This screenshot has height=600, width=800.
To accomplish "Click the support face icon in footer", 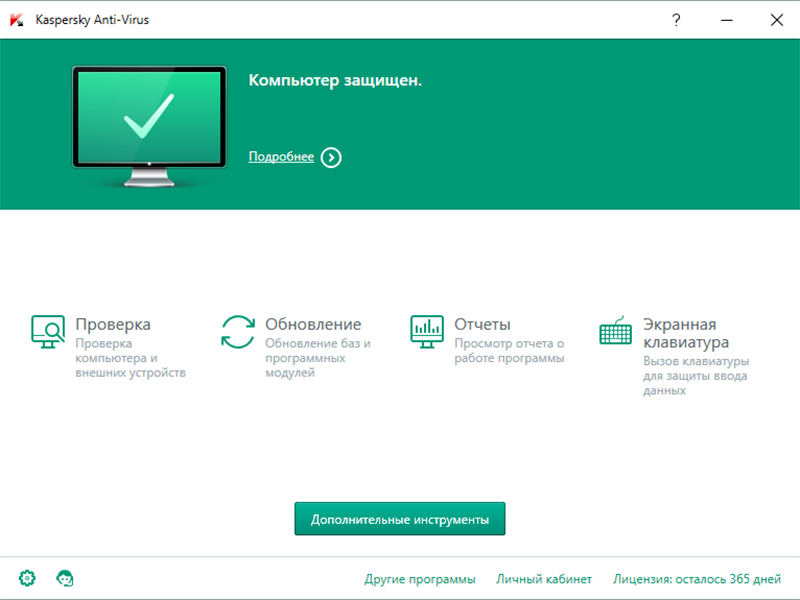I will [x=66, y=578].
